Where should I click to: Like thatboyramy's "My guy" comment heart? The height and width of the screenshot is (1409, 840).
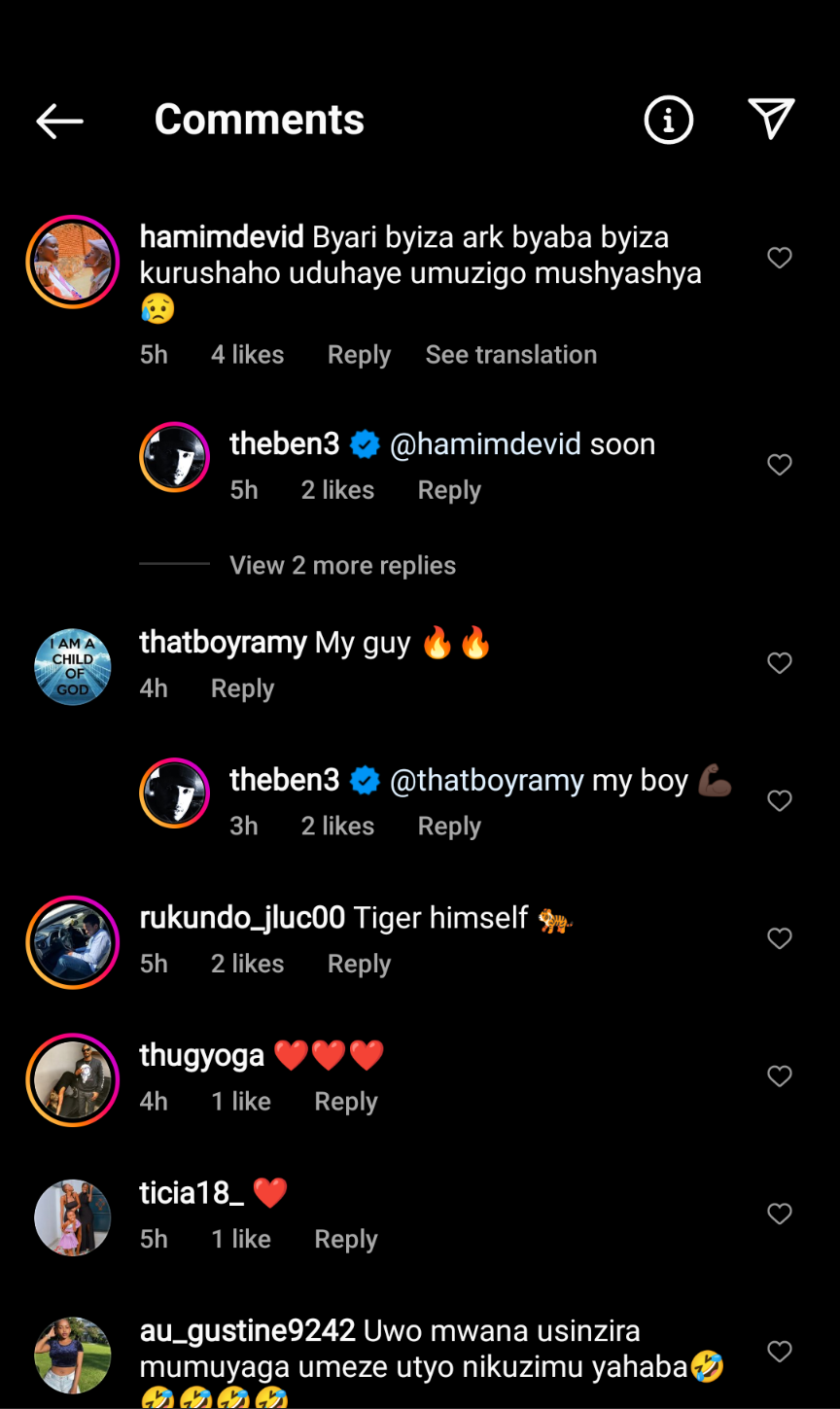pyautogui.click(x=780, y=663)
